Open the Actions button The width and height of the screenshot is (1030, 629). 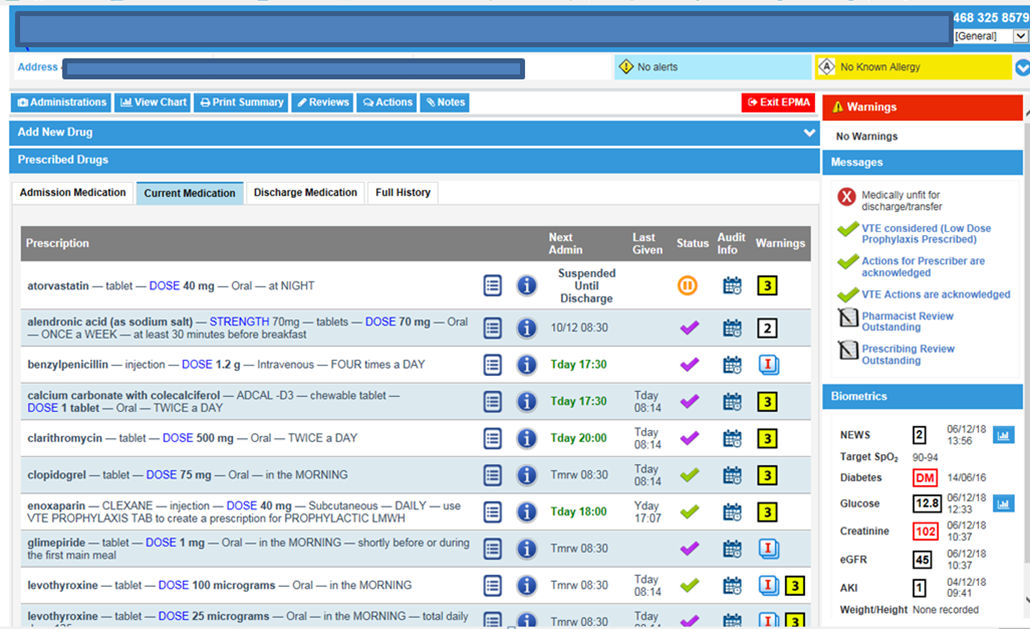click(387, 102)
